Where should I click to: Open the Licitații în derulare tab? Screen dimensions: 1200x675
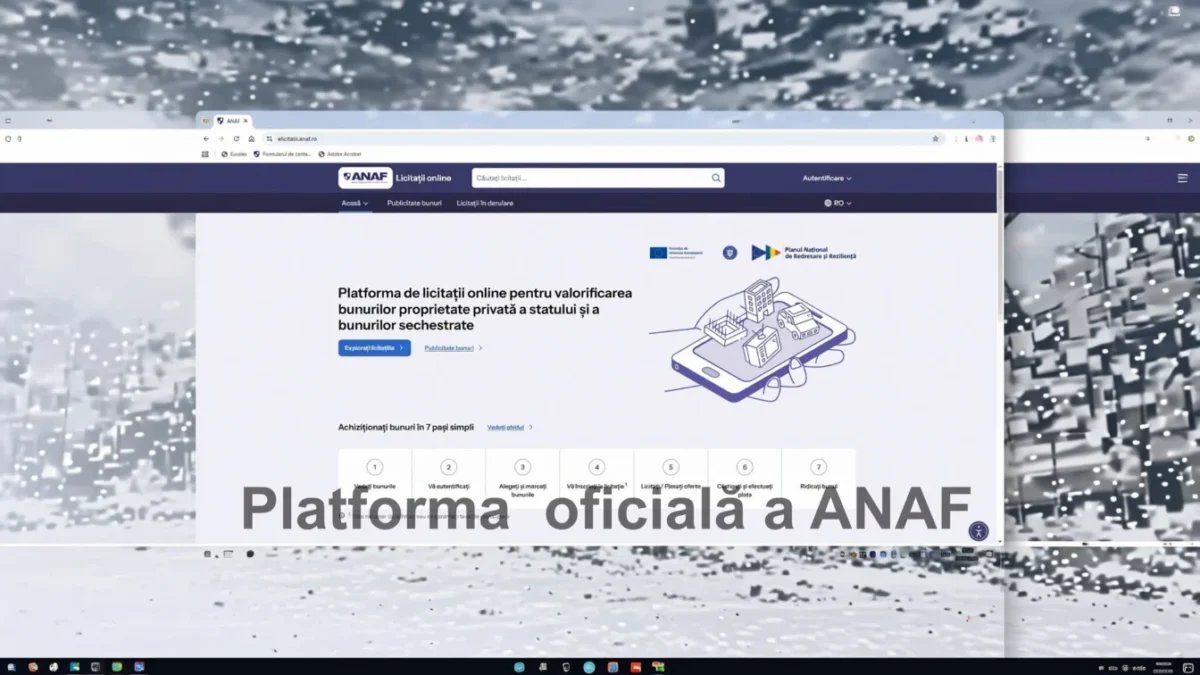pos(485,203)
